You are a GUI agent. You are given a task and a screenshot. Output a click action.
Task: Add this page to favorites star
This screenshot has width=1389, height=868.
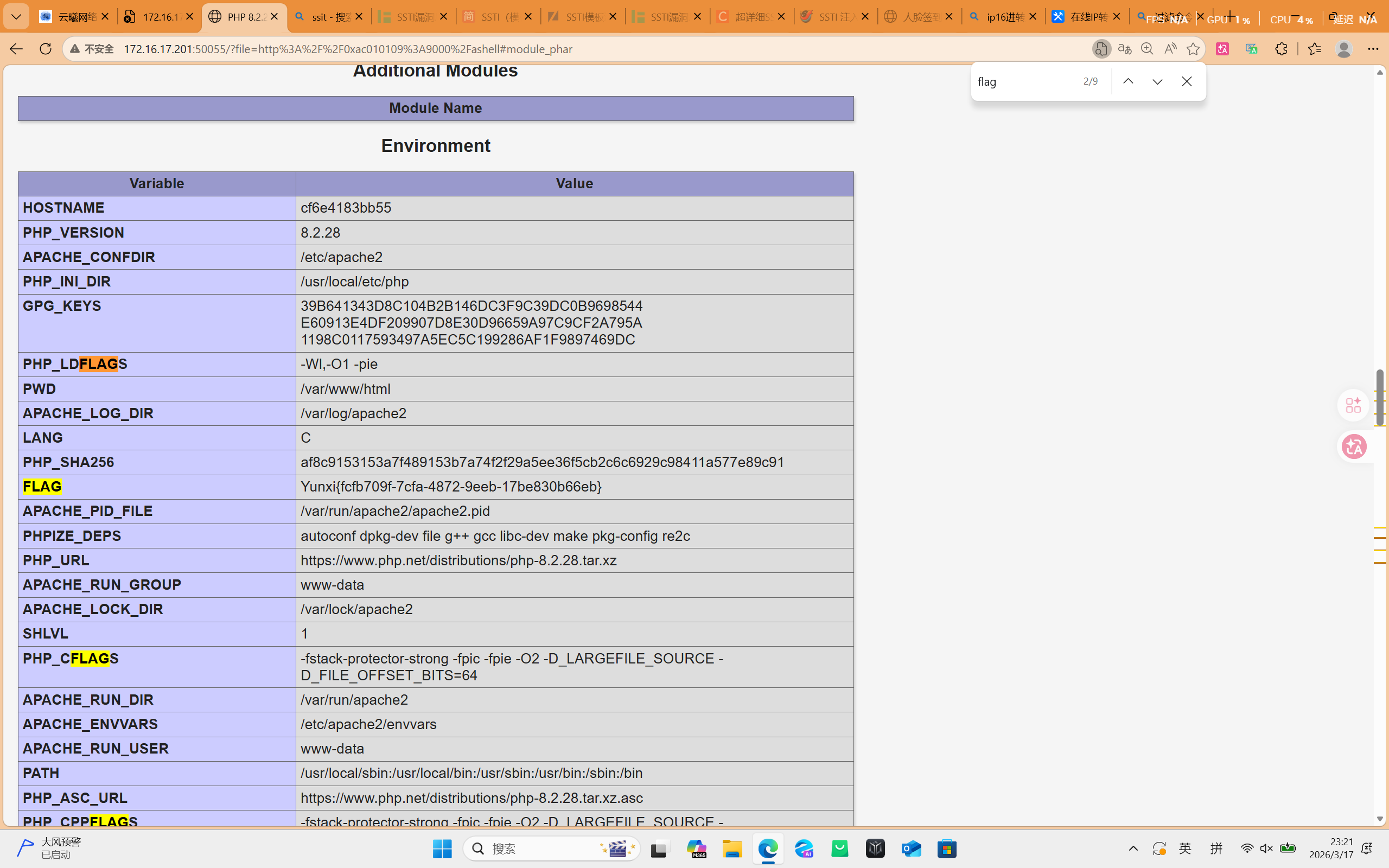tap(1193, 49)
